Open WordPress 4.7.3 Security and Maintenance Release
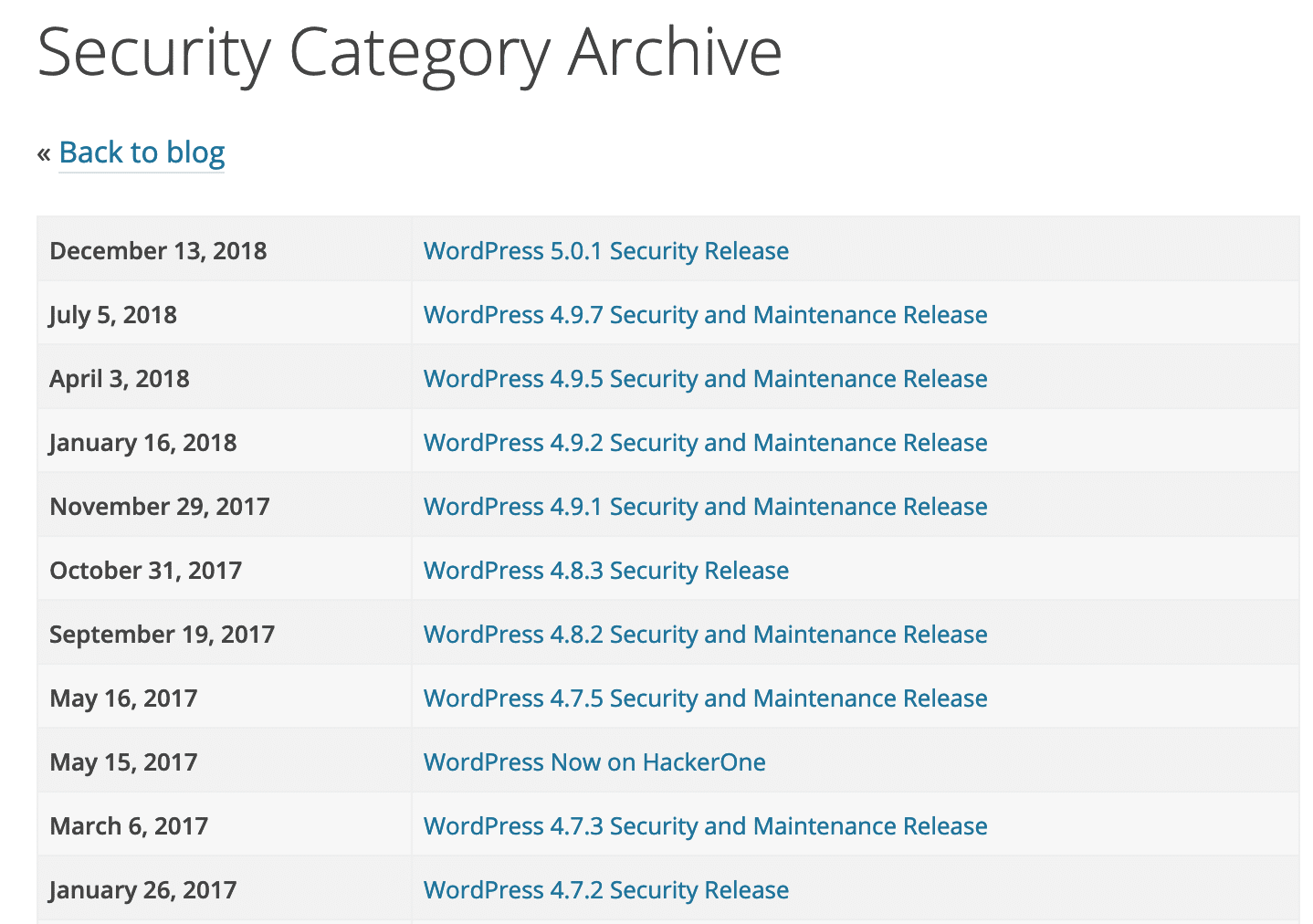The height and width of the screenshot is (924, 1313). click(x=705, y=825)
